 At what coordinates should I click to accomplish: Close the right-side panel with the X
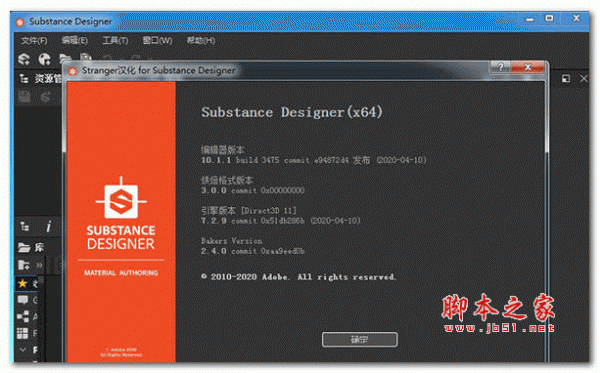pyautogui.click(x=584, y=78)
